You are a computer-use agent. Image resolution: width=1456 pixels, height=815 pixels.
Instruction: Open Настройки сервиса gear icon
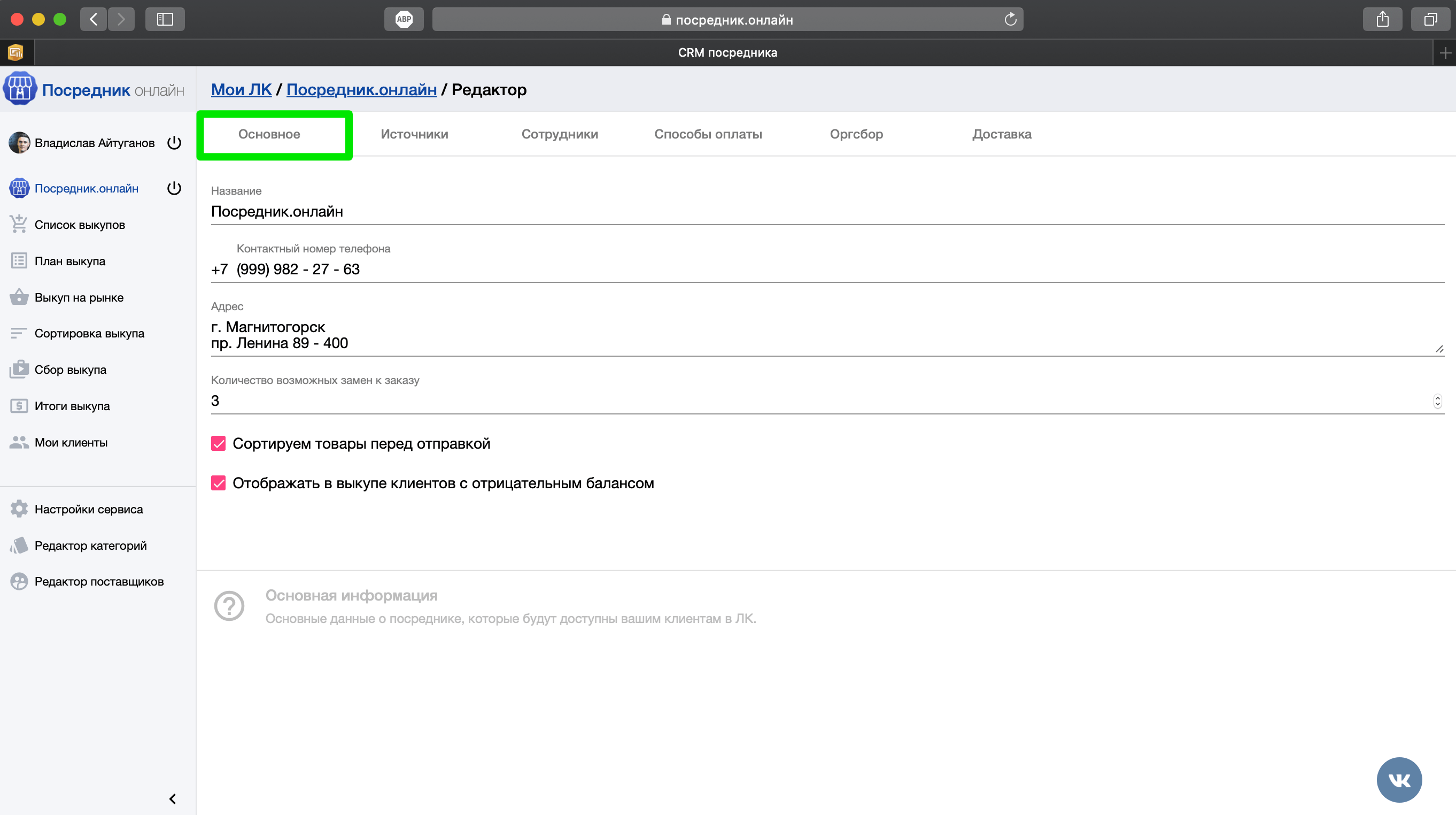pos(19,509)
